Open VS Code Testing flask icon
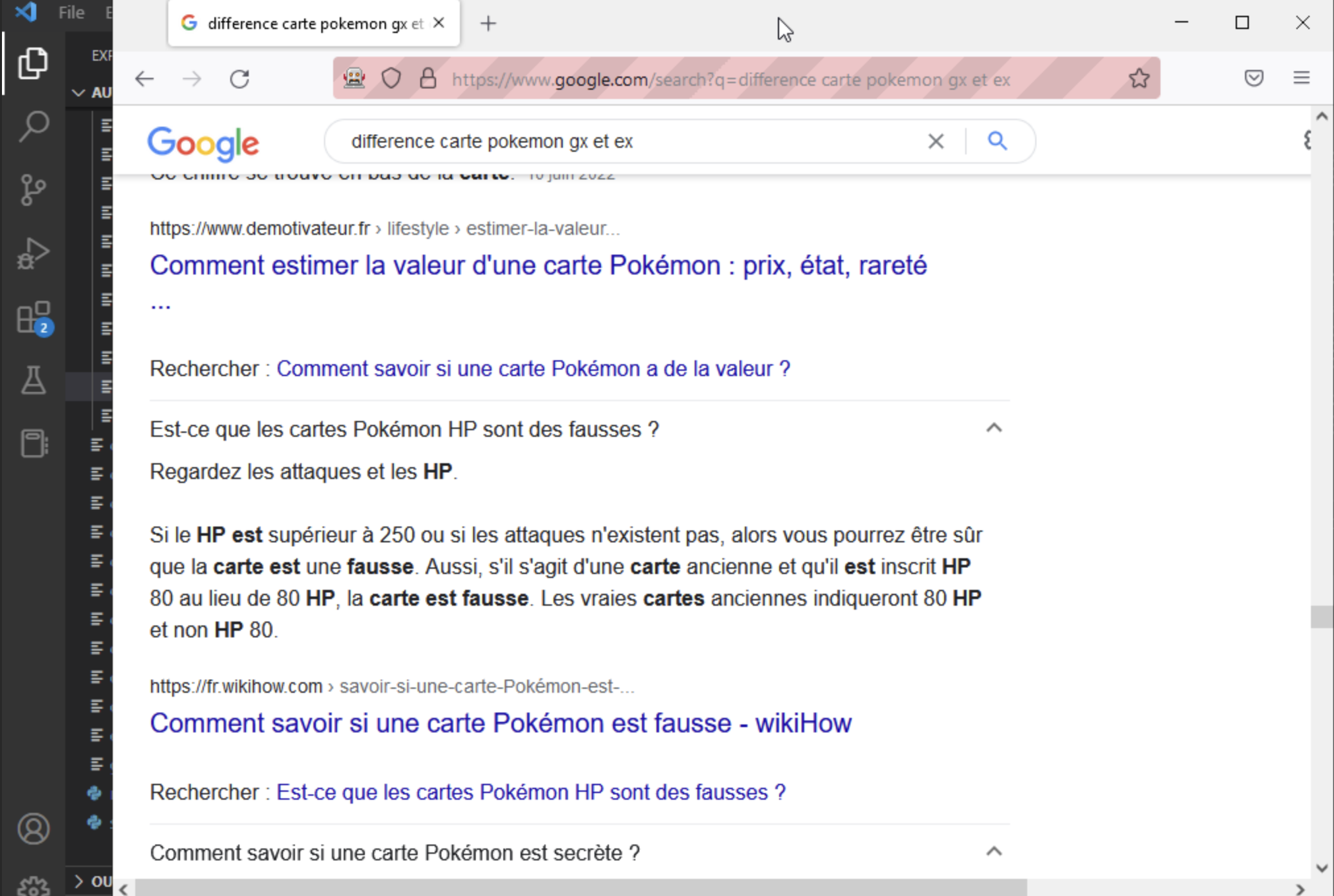 (x=33, y=380)
